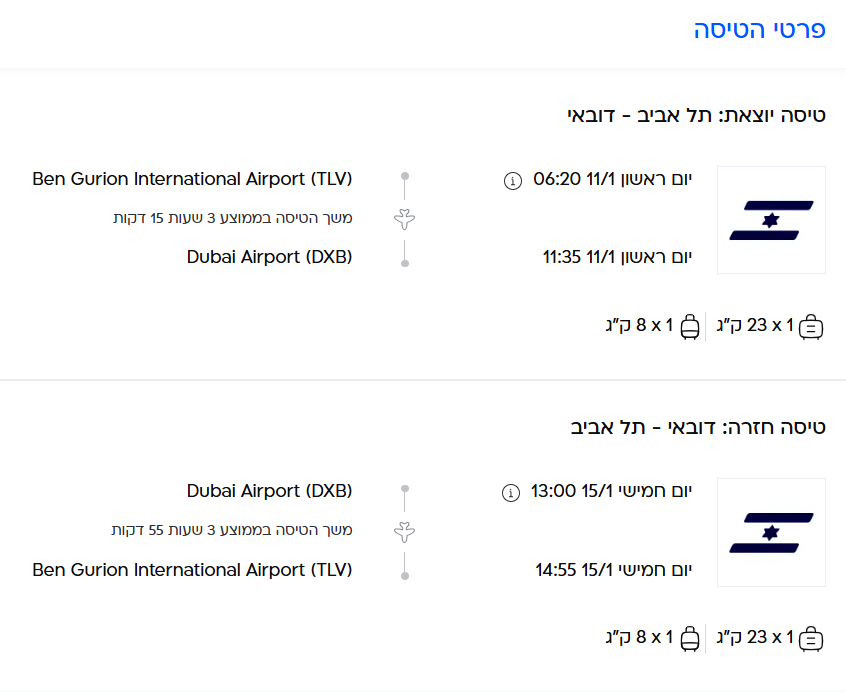846x692 pixels.
Task: Click the outbound flight title Tel Aviv - Dubai
Action: coord(696,115)
